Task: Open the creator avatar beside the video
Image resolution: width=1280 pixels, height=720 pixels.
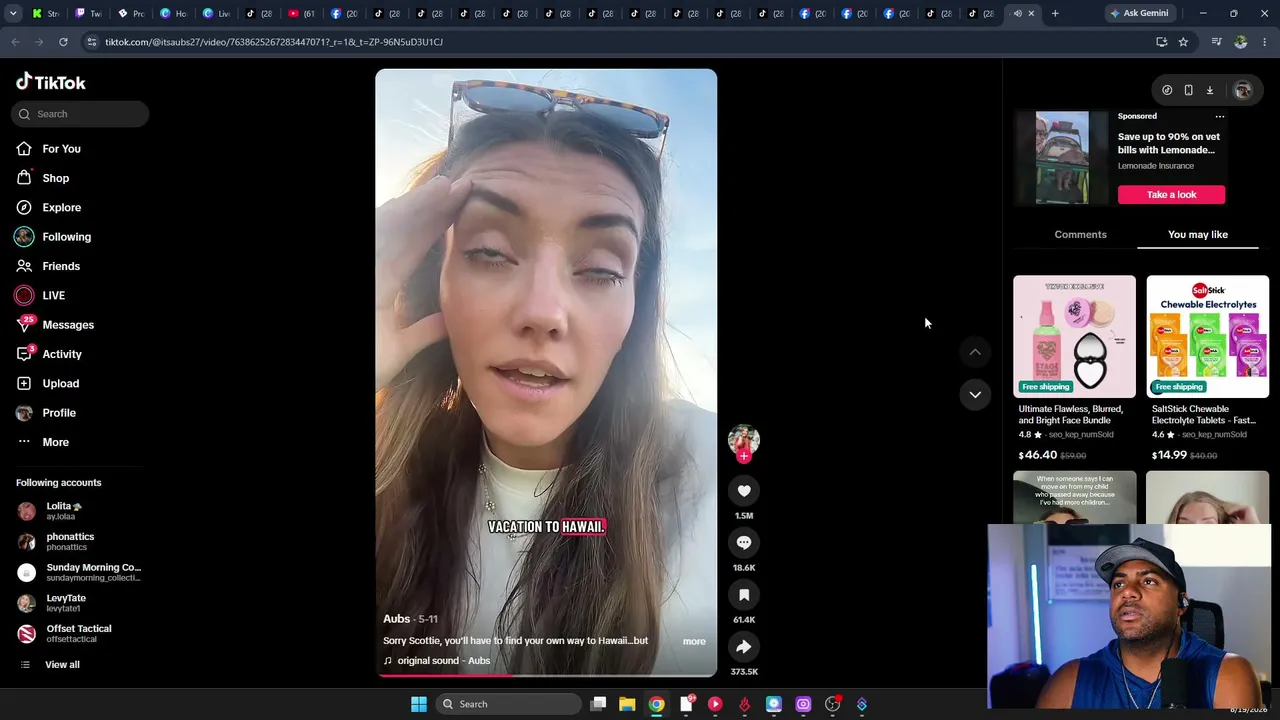Action: click(x=744, y=439)
